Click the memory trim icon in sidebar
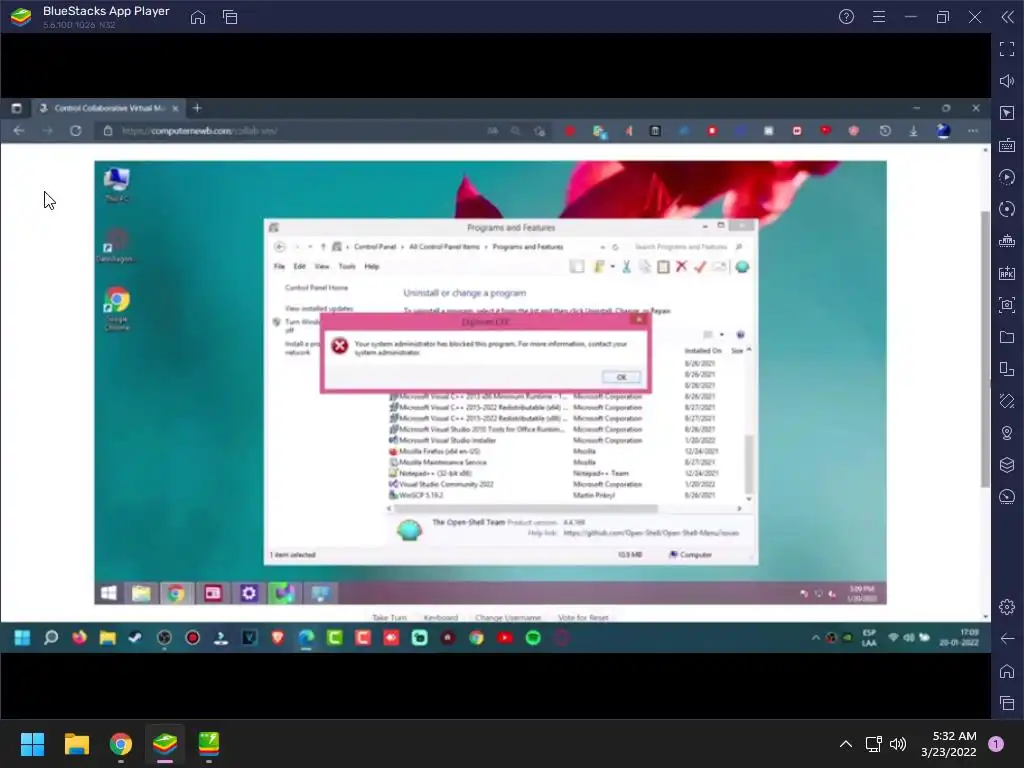This screenshot has height=768, width=1024. tap(1006, 241)
